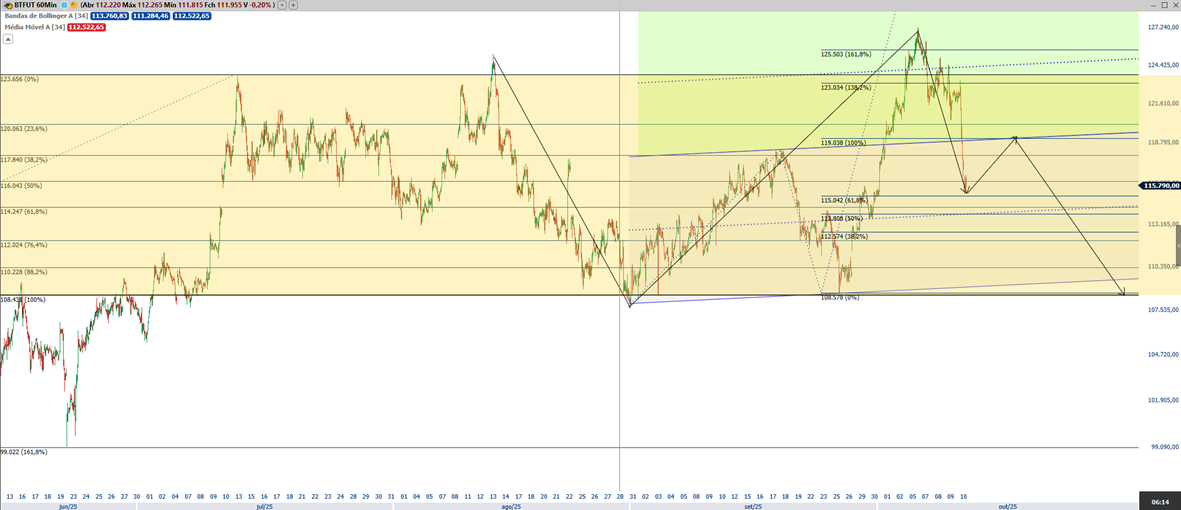Select the set/25 month on time axis
1181x510 pixels.
point(753,506)
